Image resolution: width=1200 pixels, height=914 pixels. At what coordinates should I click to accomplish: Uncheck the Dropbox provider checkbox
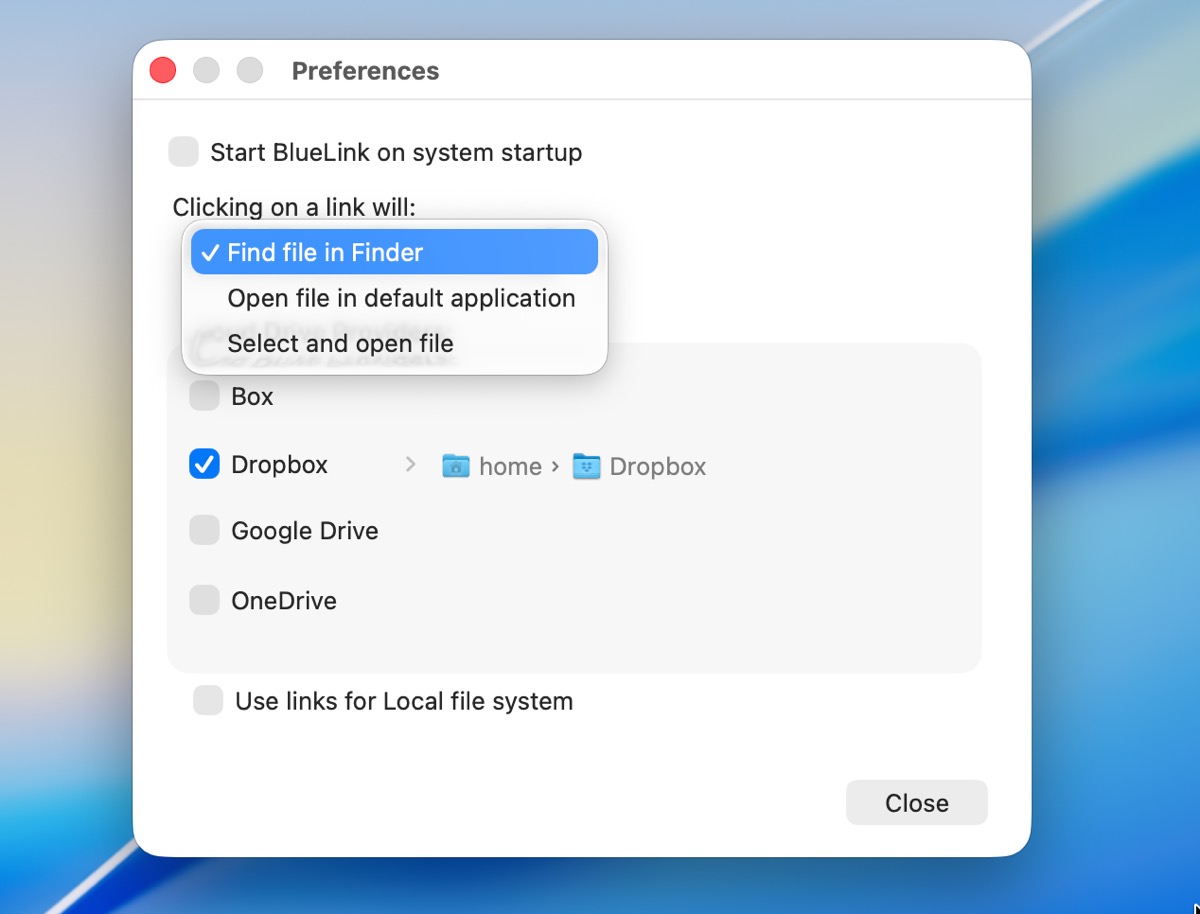click(x=205, y=464)
